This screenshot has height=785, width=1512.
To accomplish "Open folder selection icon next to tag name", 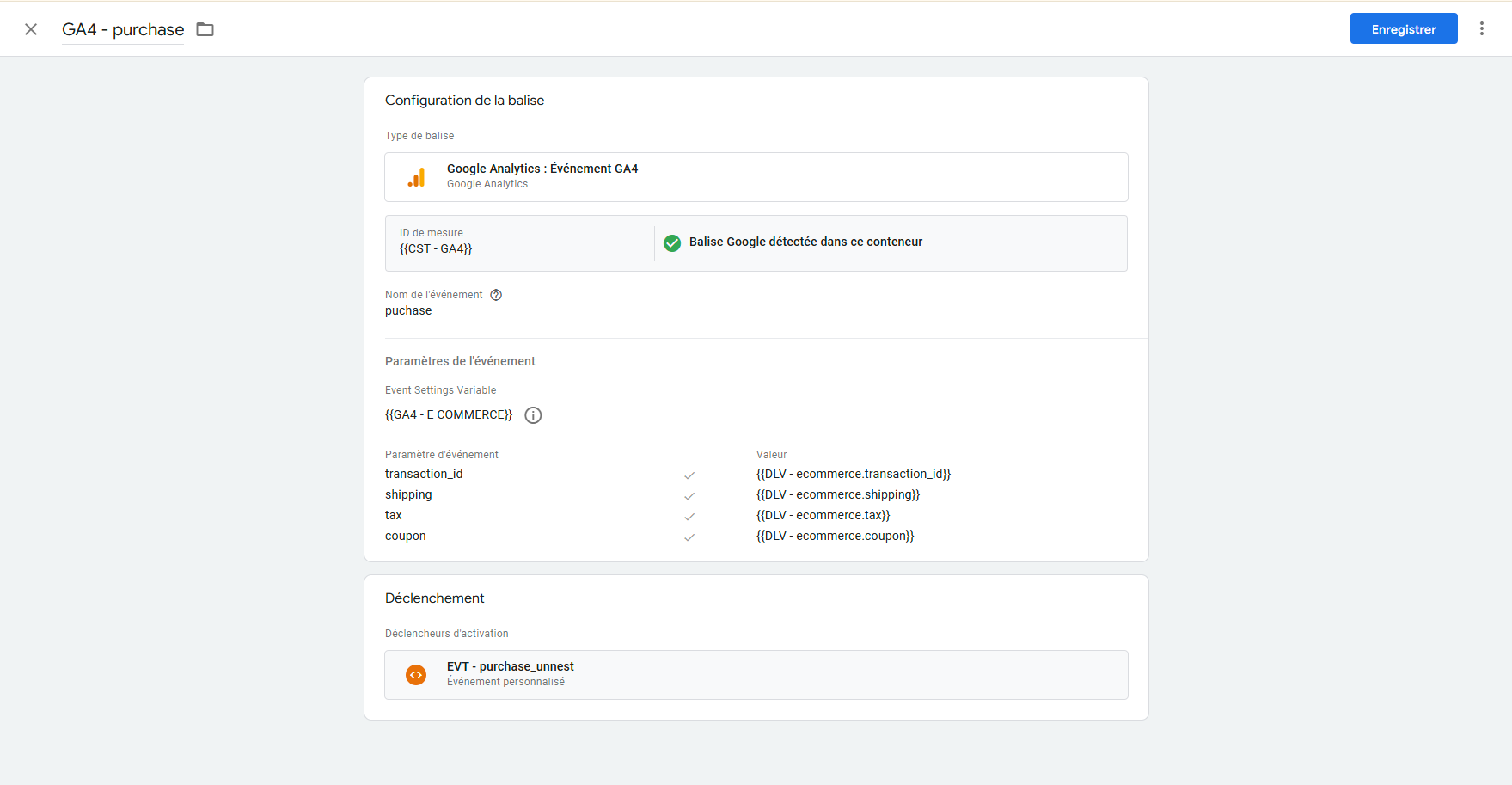I will (x=205, y=29).
